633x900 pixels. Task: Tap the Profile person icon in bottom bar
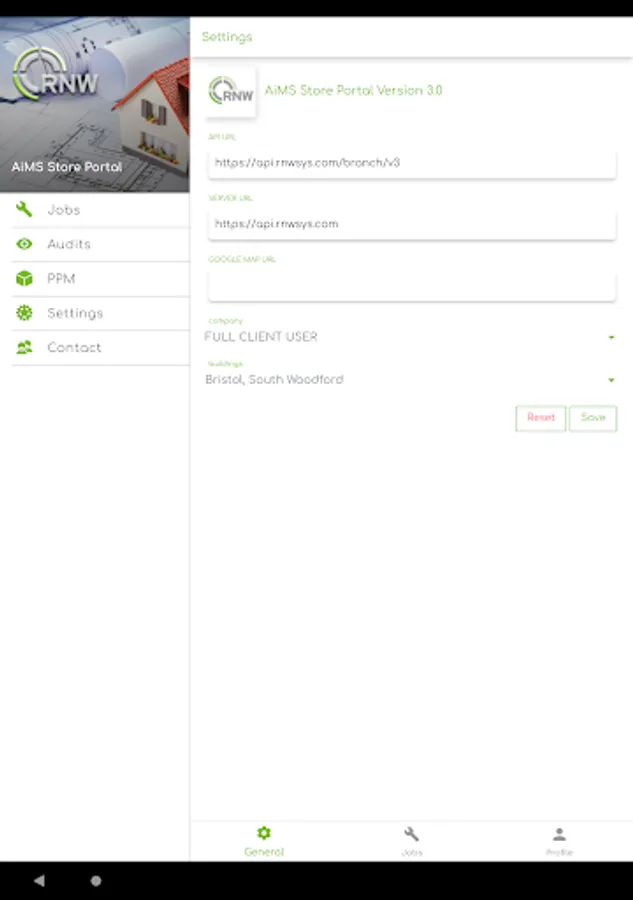(x=559, y=834)
